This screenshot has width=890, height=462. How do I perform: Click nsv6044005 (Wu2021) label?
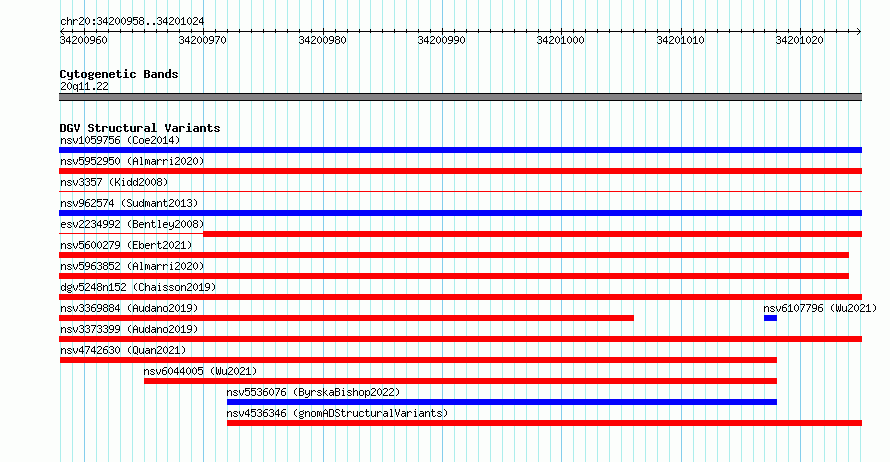click(200, 371)
